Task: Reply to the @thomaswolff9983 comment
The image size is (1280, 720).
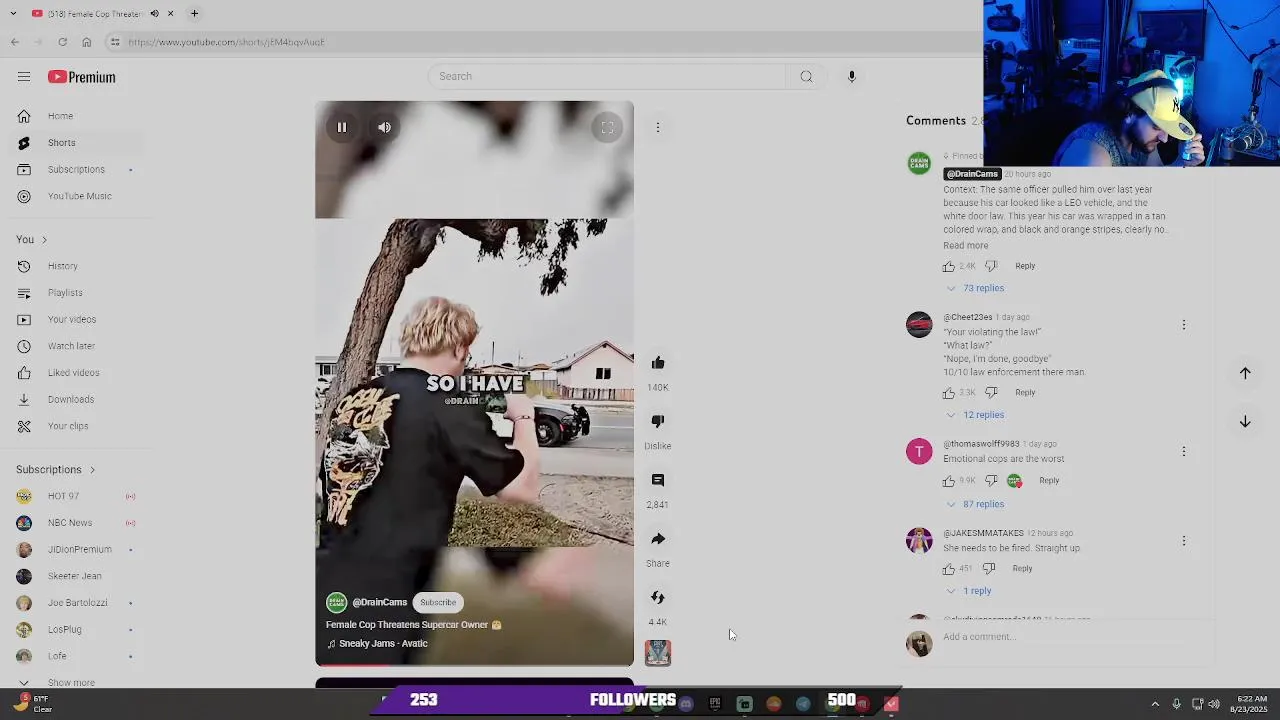Action: (1049, 481)
